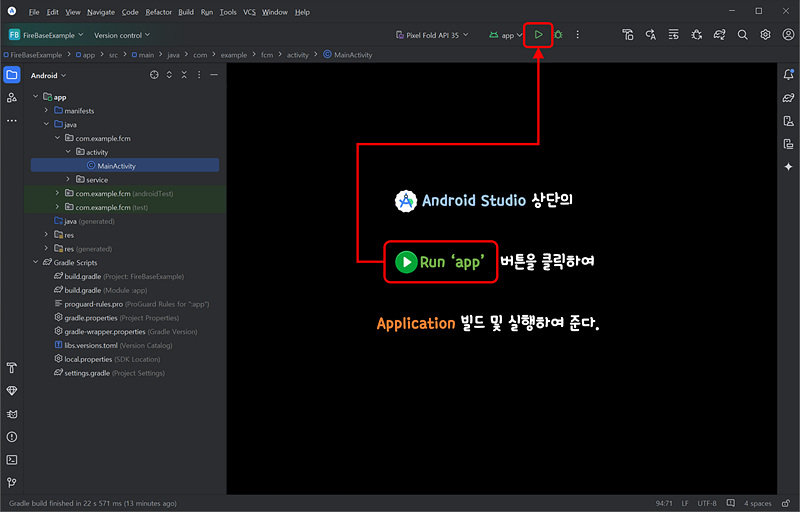Open the Version control dropdown
This screenshot has width=800, height=512.
[122, 35]
